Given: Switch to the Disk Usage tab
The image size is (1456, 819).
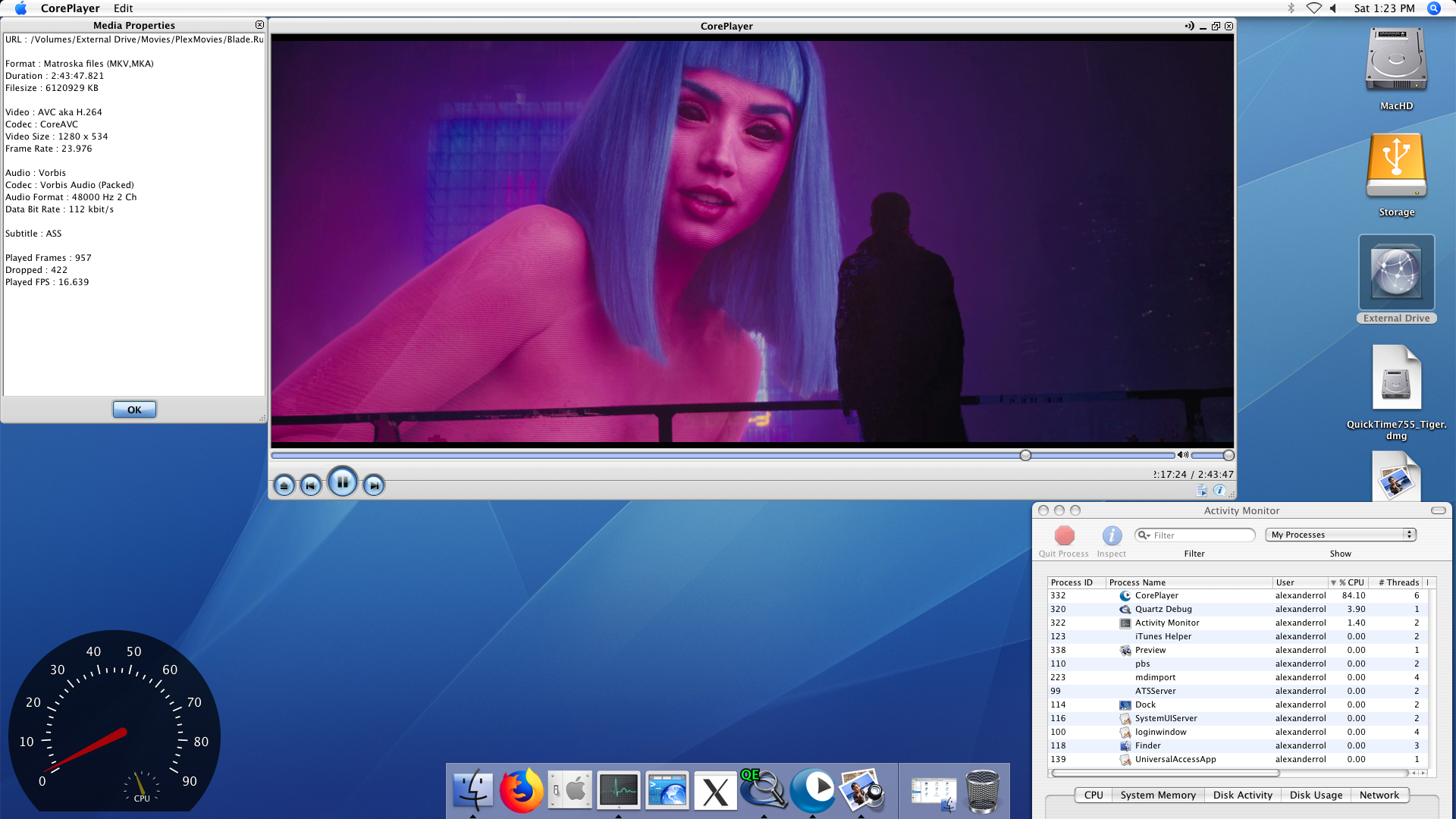Looking at the screenshot, I should [1316, 795].
